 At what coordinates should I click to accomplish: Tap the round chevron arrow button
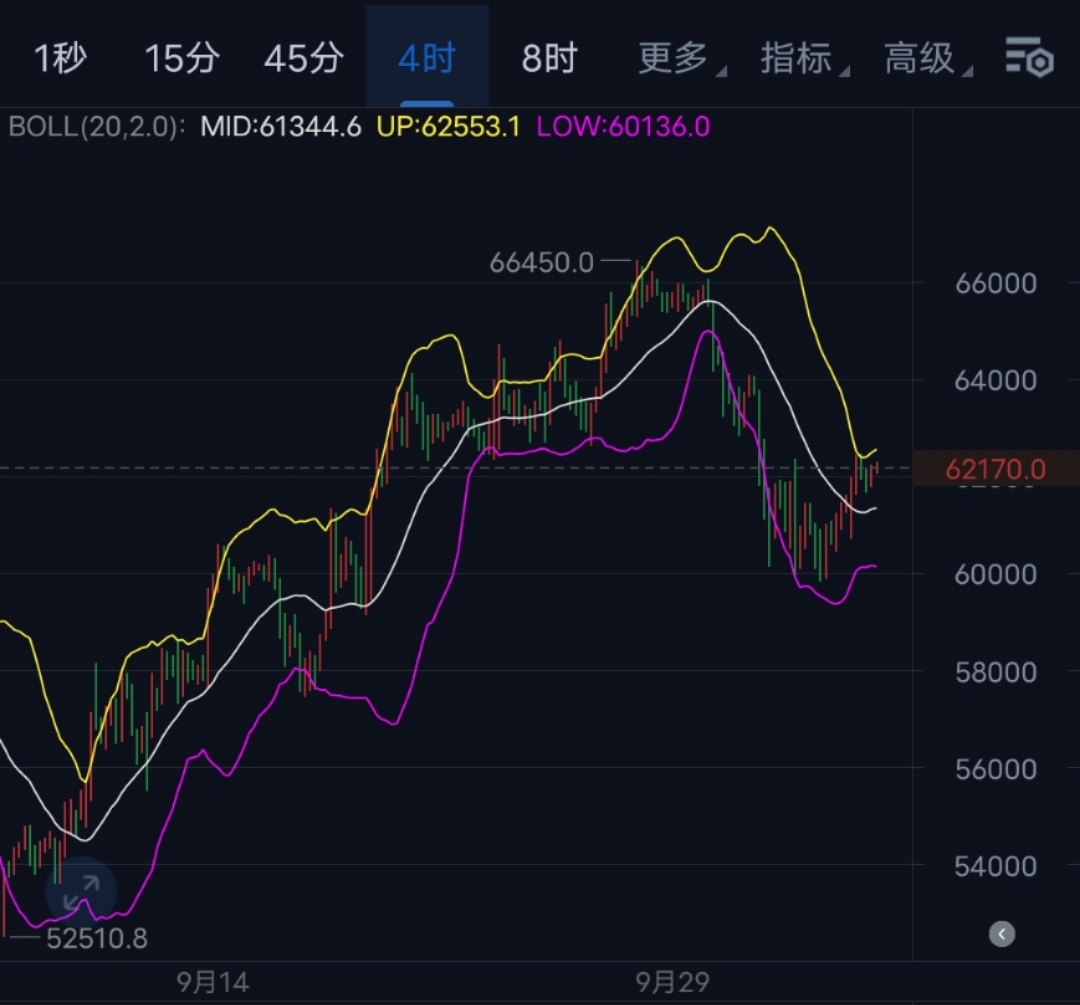pos(1001,934)
